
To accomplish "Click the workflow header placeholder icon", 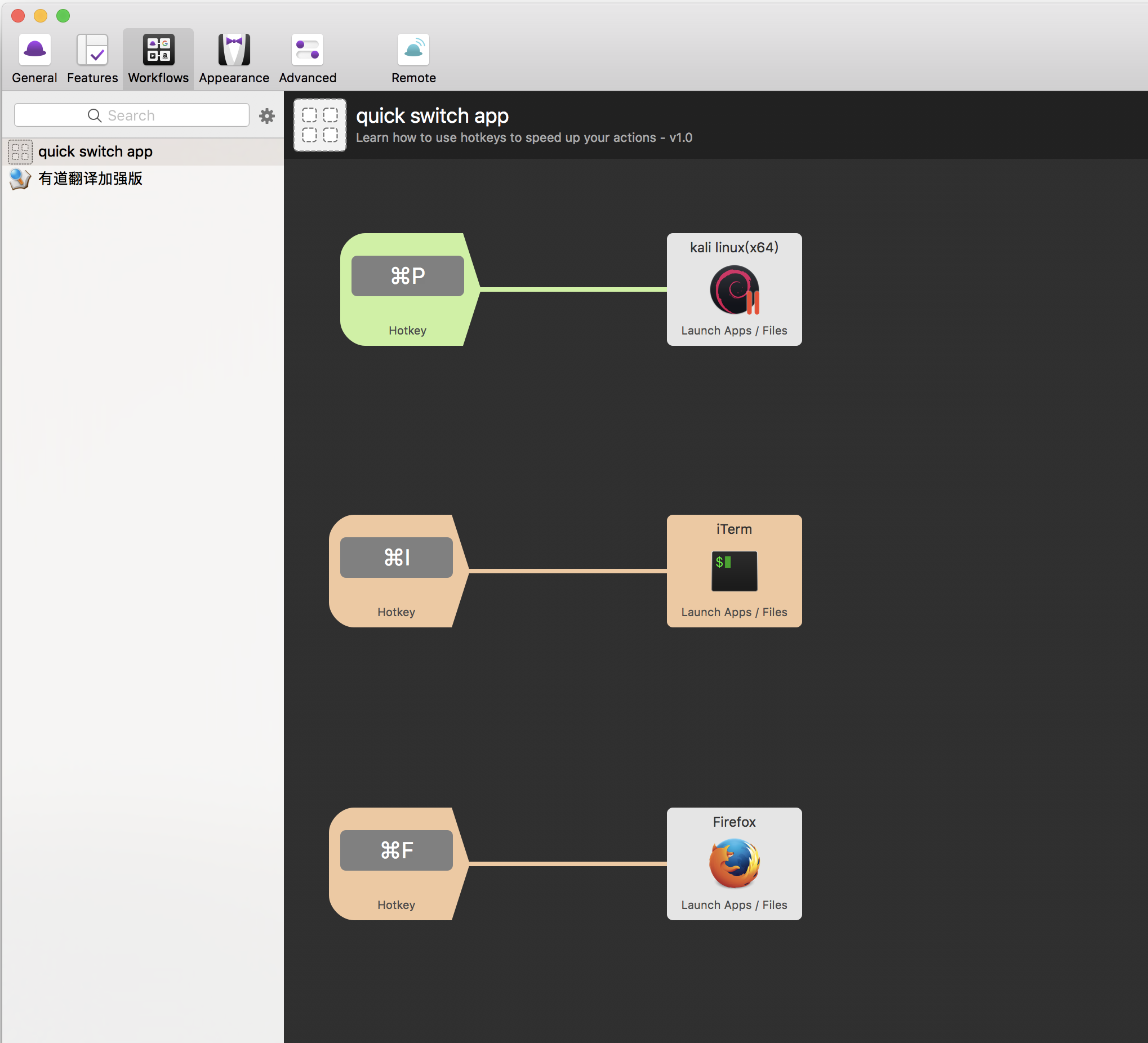I will click(319, 125).
